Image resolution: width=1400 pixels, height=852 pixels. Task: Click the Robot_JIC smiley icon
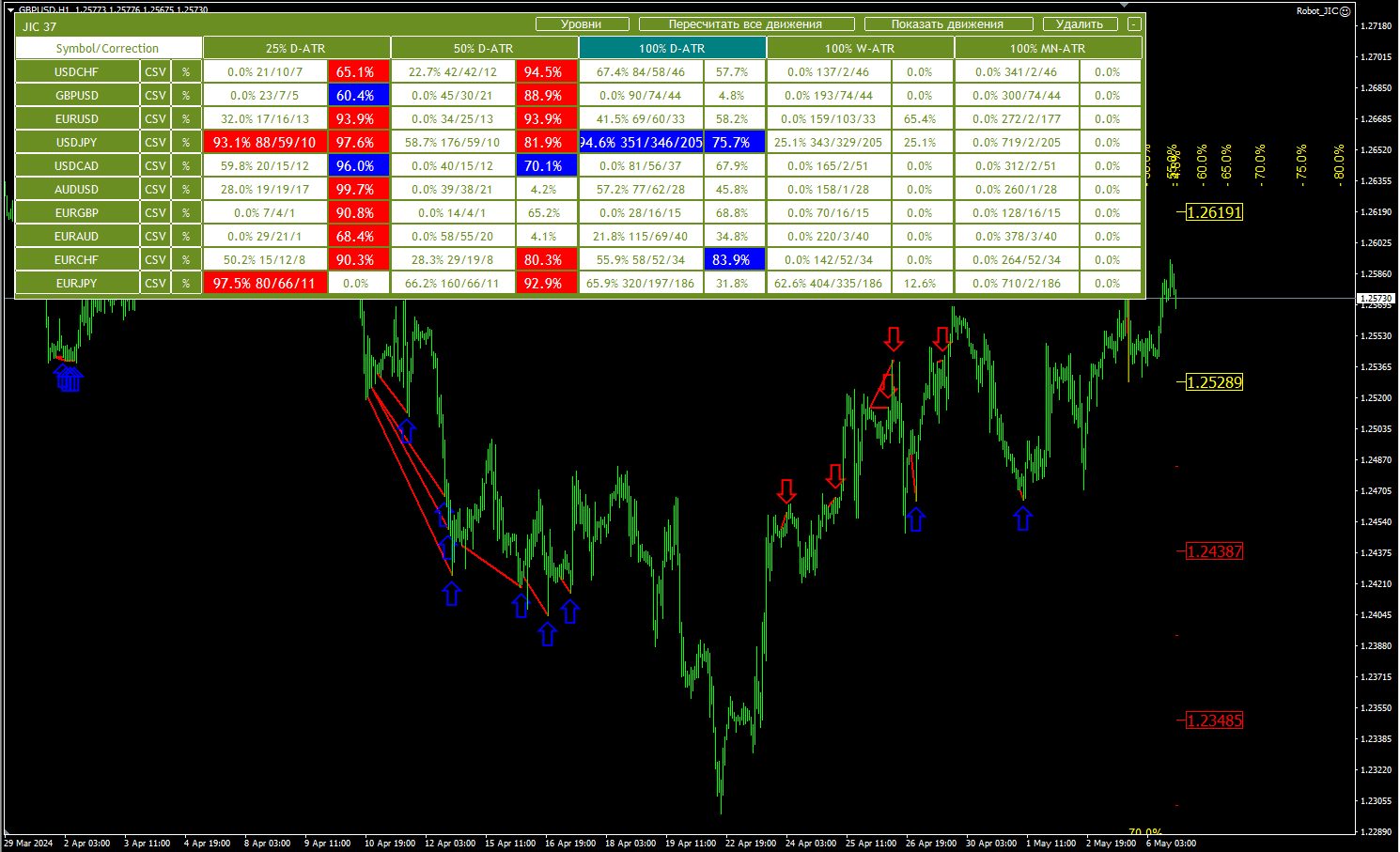click(x=1345, y=11)
